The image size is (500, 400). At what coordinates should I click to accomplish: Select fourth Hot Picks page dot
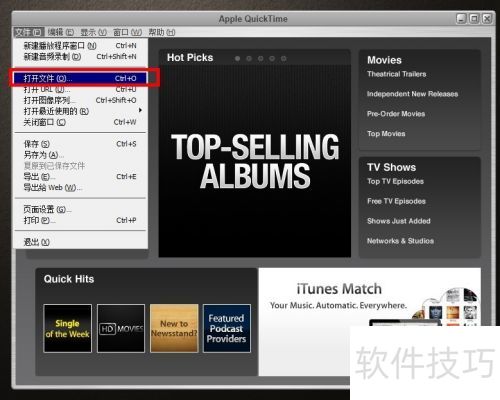tap(272, 59)
